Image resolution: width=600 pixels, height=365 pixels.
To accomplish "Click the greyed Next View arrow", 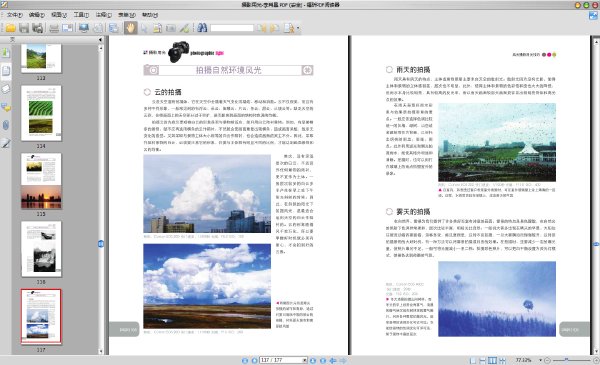I will [343, 360].
